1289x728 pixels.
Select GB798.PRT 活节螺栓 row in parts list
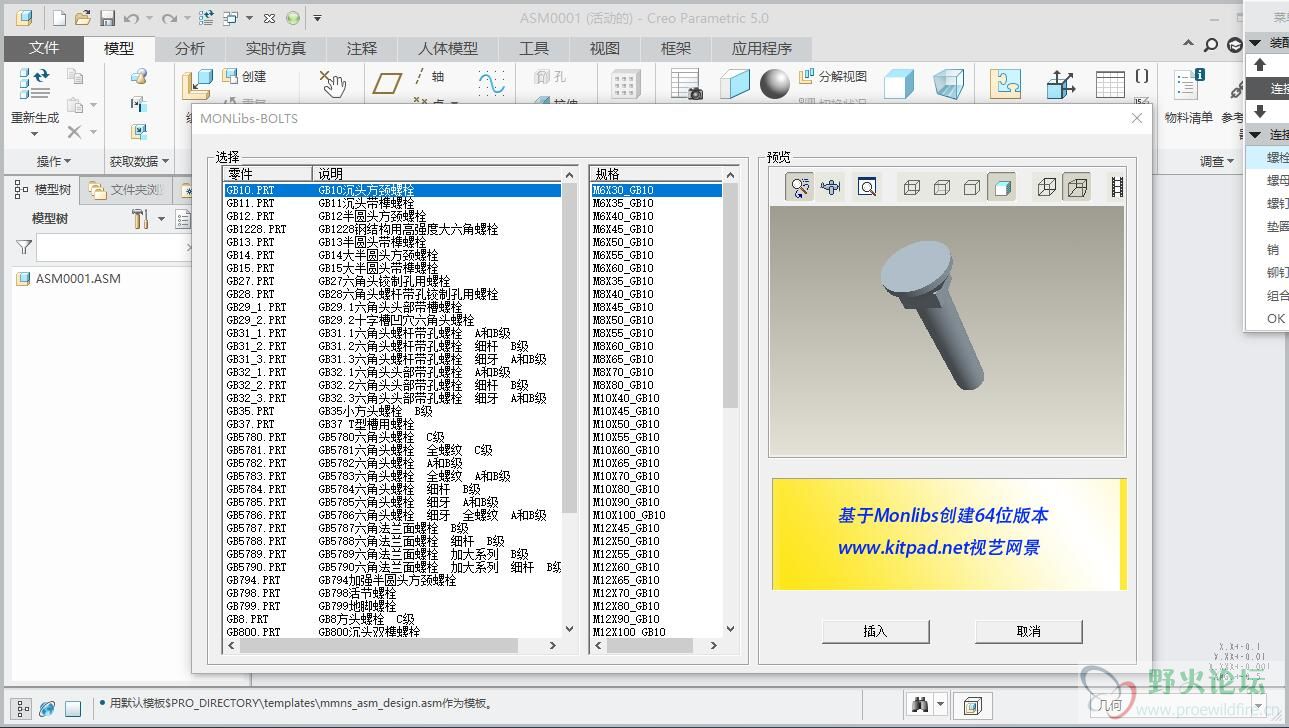[x=392, y=593]
